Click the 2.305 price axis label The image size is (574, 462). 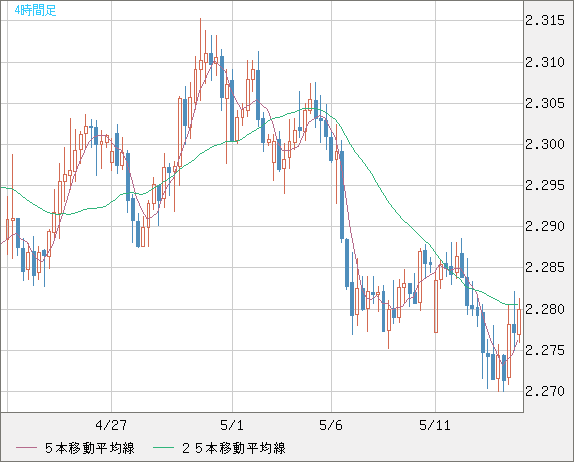coord(545,103)
